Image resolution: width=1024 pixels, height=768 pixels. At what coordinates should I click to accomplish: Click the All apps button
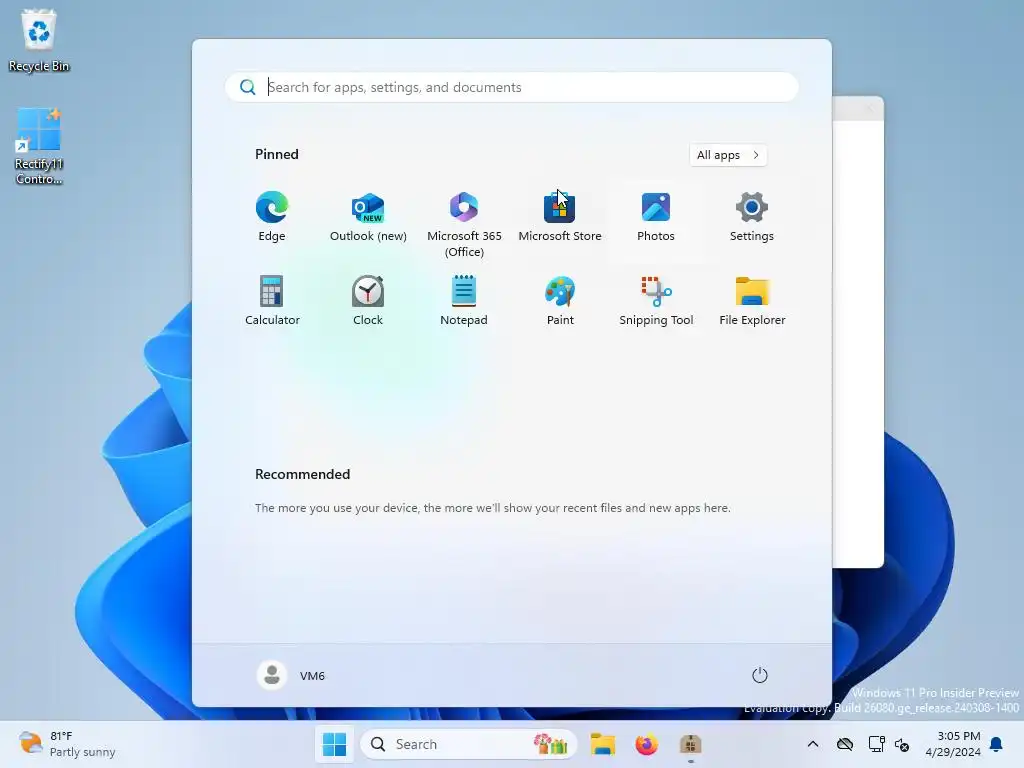(728, 155)
